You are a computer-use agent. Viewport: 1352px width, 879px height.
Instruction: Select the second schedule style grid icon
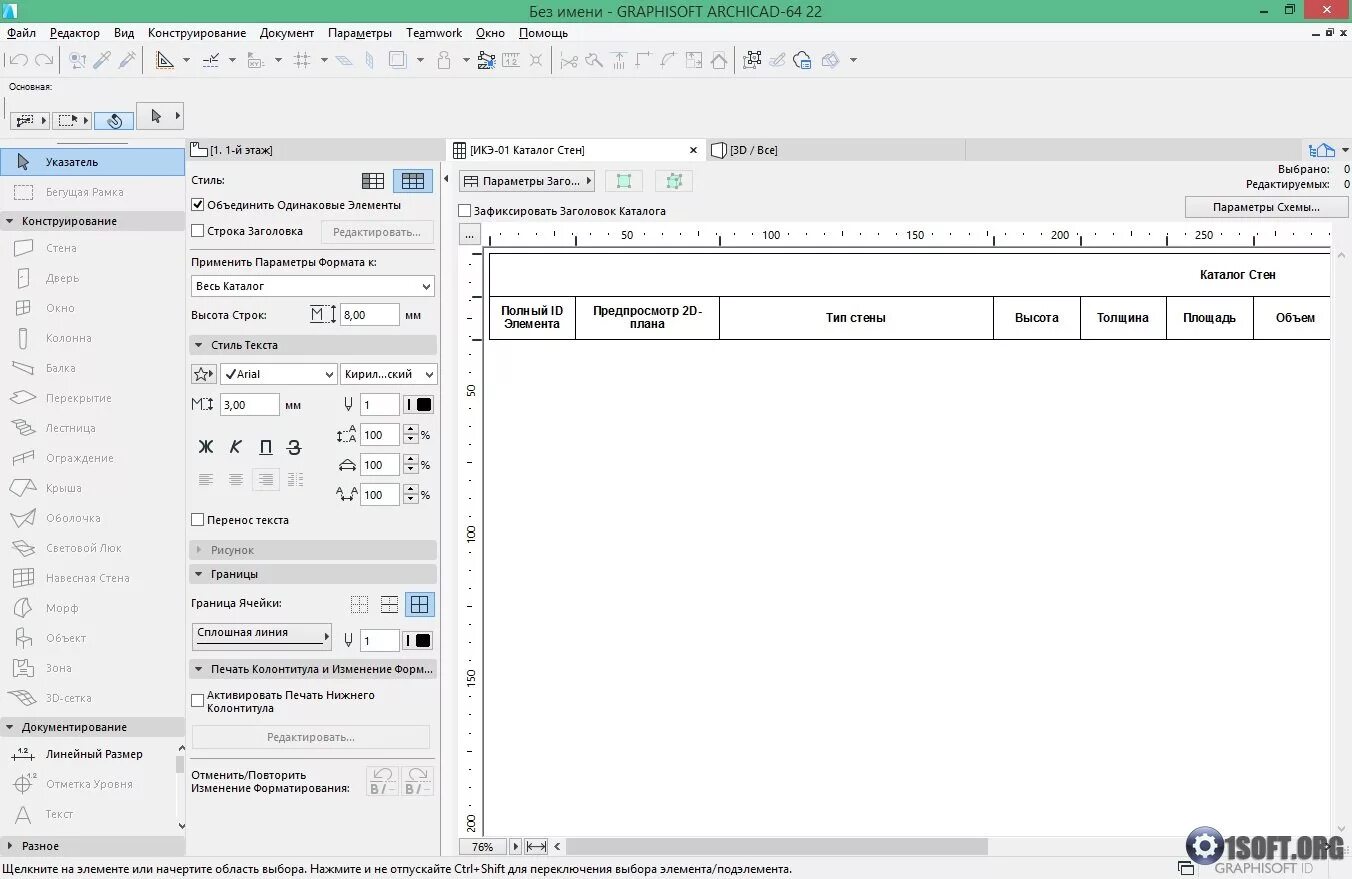click(x=413, y=181)
